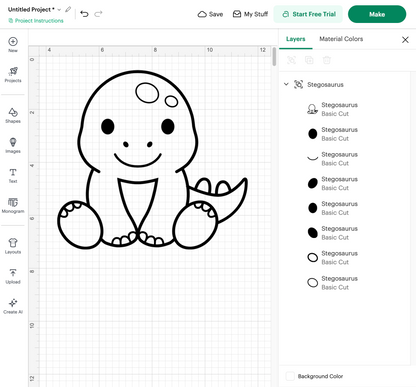
Task: Click the duplicate icon in Layers toolbar
Action: pos(309,60)
